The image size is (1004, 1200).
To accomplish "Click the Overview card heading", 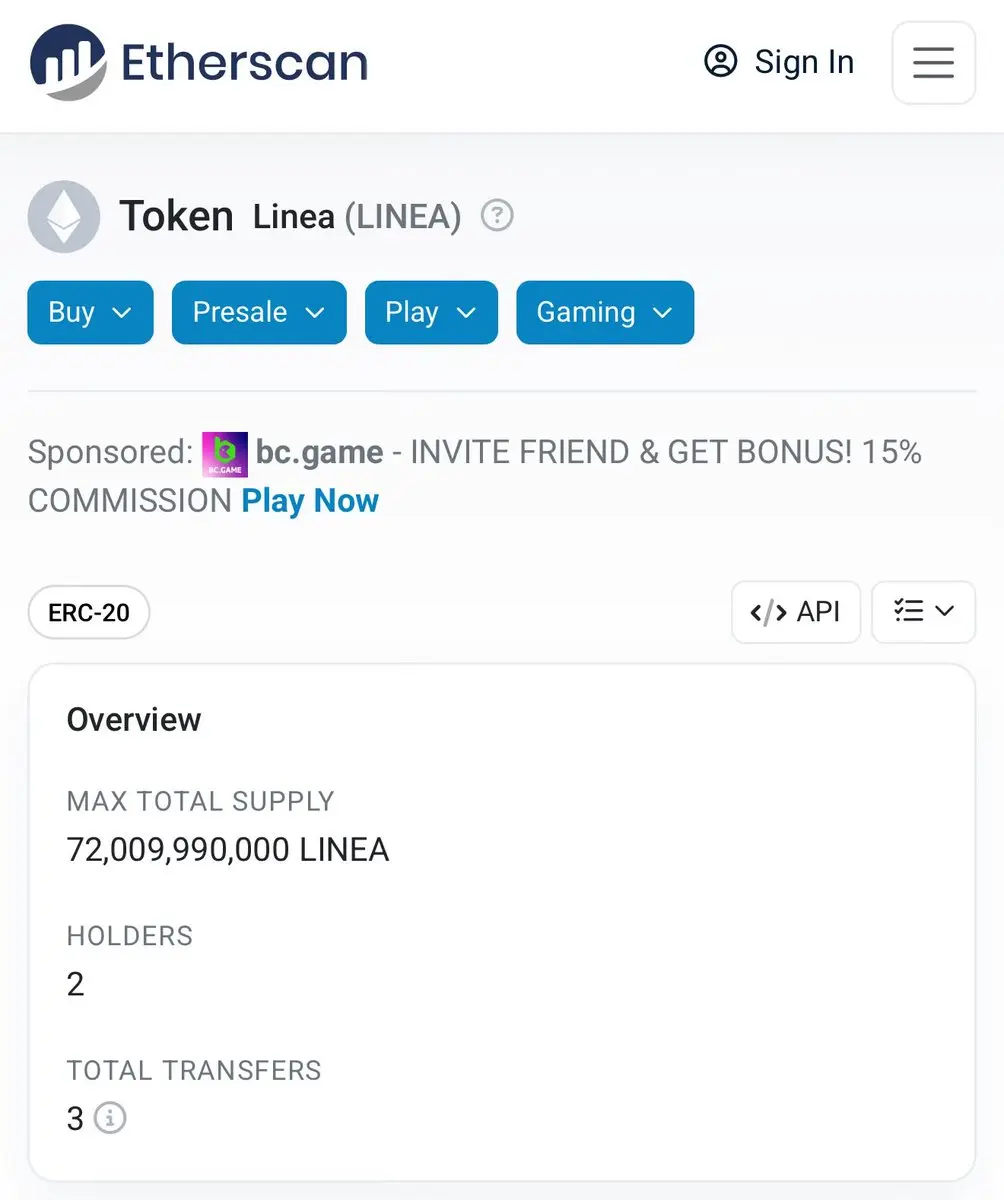I will click(134, 719).
